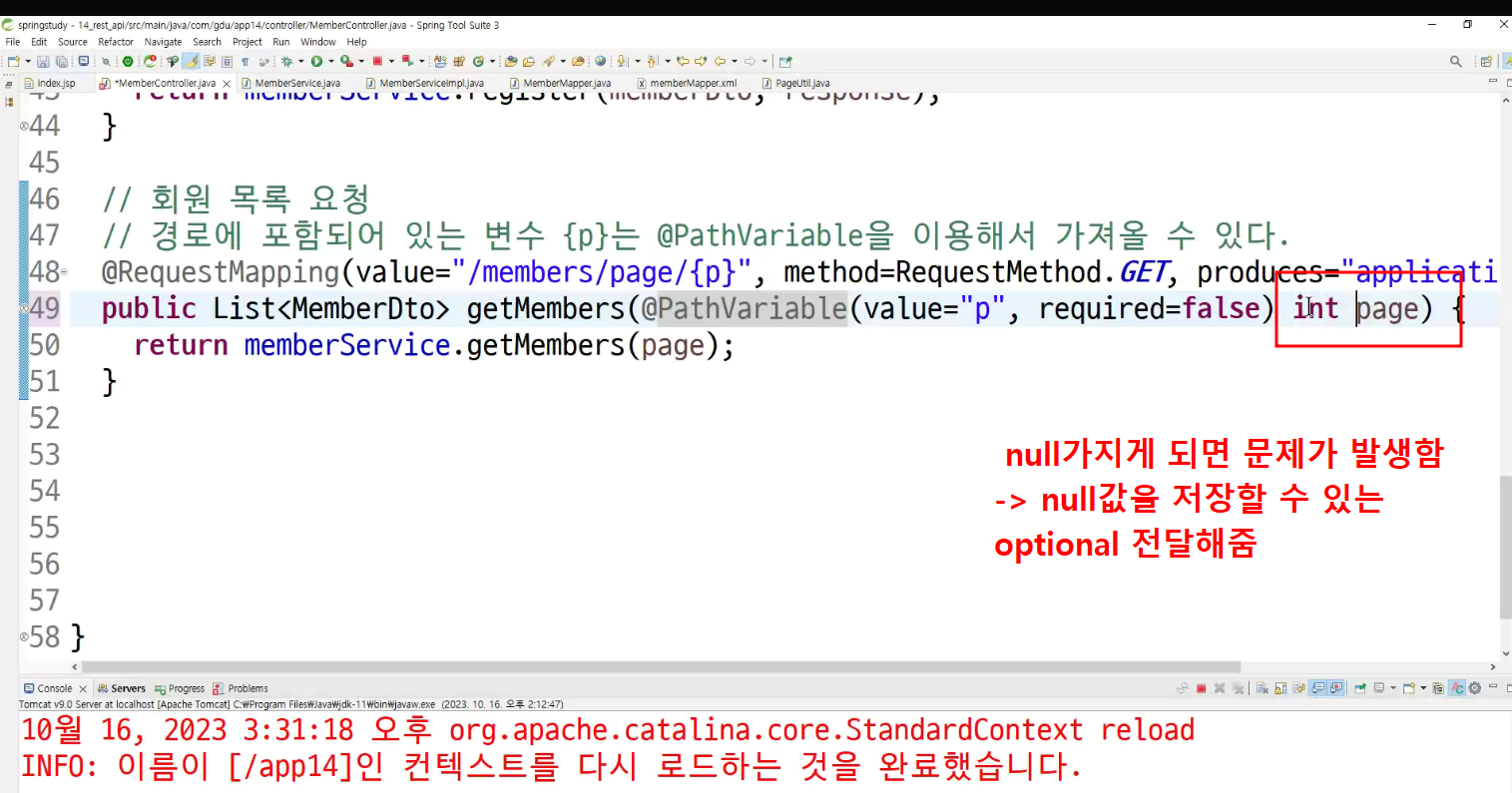Terminate the server via the console red square
Screen dimensions: 1512x793
click(1202, 688)
